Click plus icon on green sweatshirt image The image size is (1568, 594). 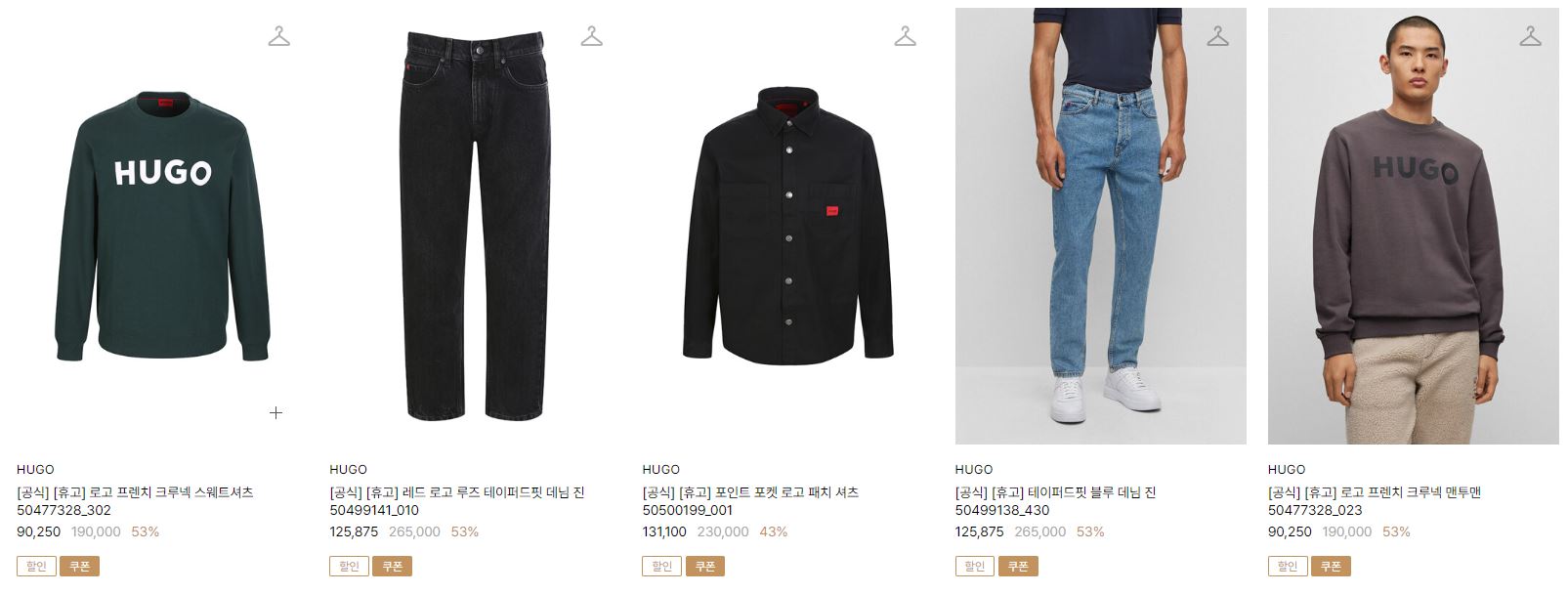tap(276, 412)
